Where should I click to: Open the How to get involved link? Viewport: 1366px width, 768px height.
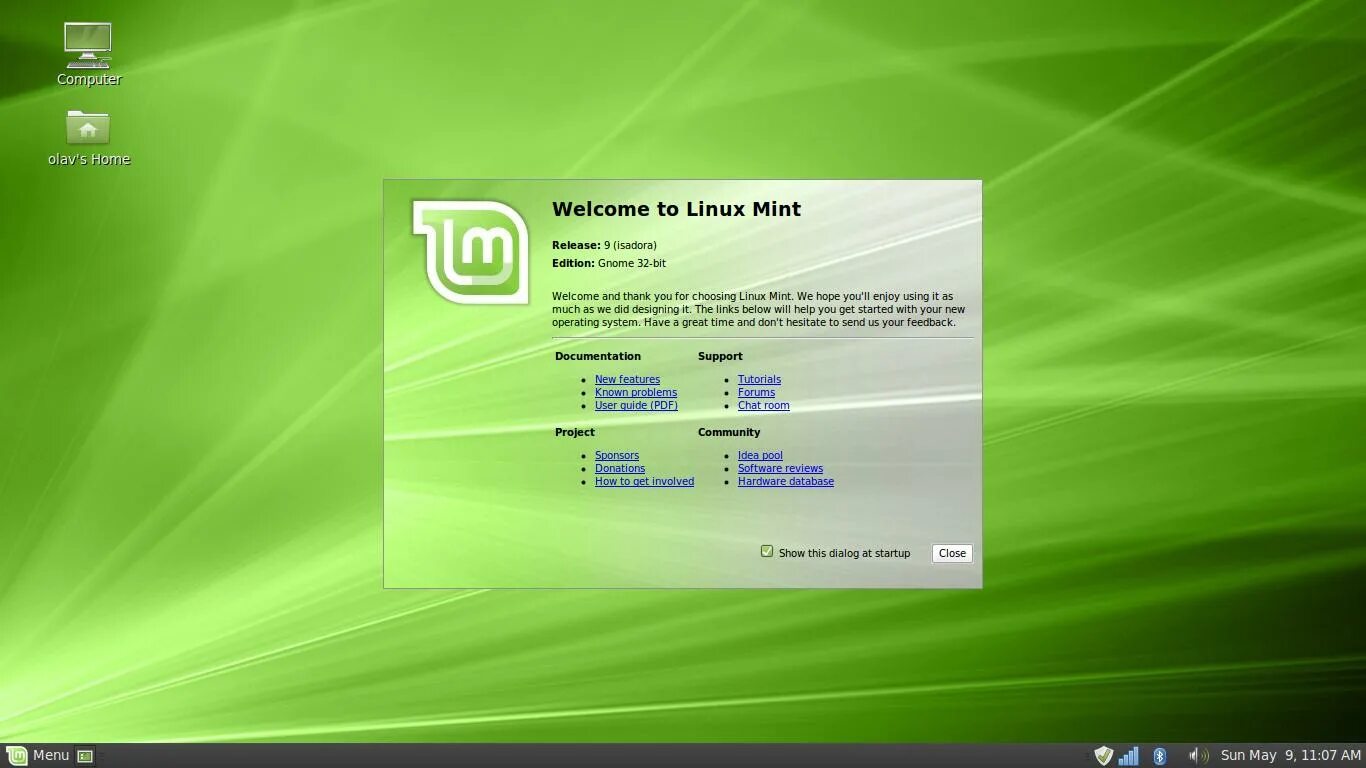pyautogui.click(x=644, y=481)
